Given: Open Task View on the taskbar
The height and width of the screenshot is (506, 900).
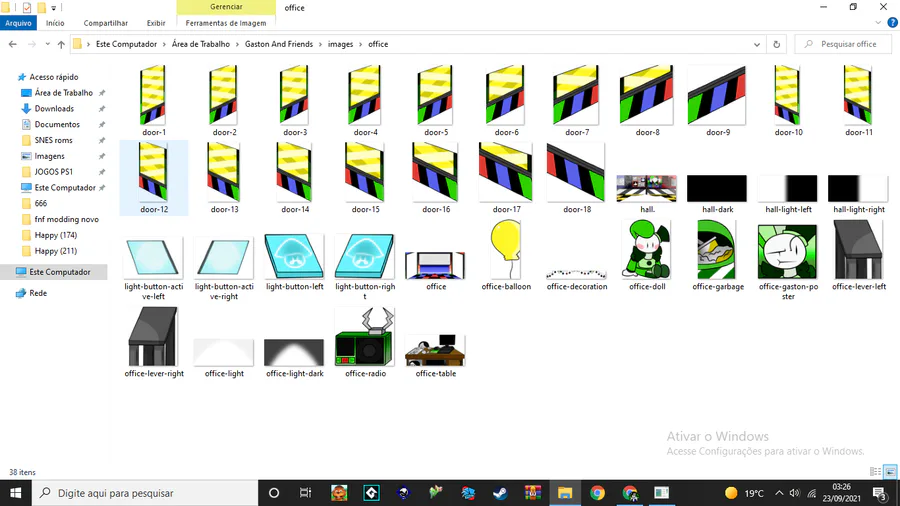Looking at the screenshot, I should tap(305, 493).
